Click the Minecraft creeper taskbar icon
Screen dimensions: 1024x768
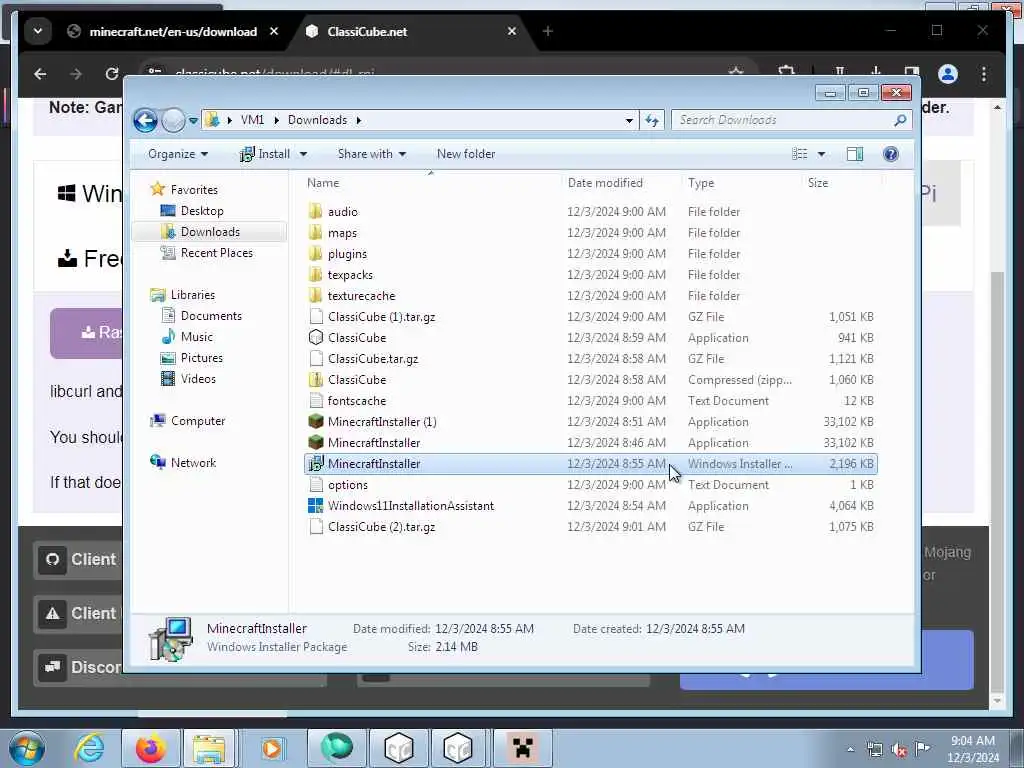(x=522, y=748)
